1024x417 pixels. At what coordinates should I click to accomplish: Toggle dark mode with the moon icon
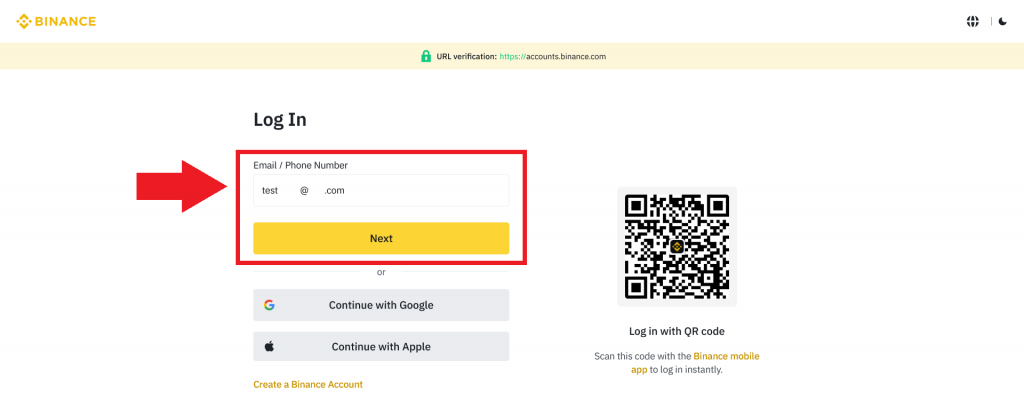tap(1002, 21)
